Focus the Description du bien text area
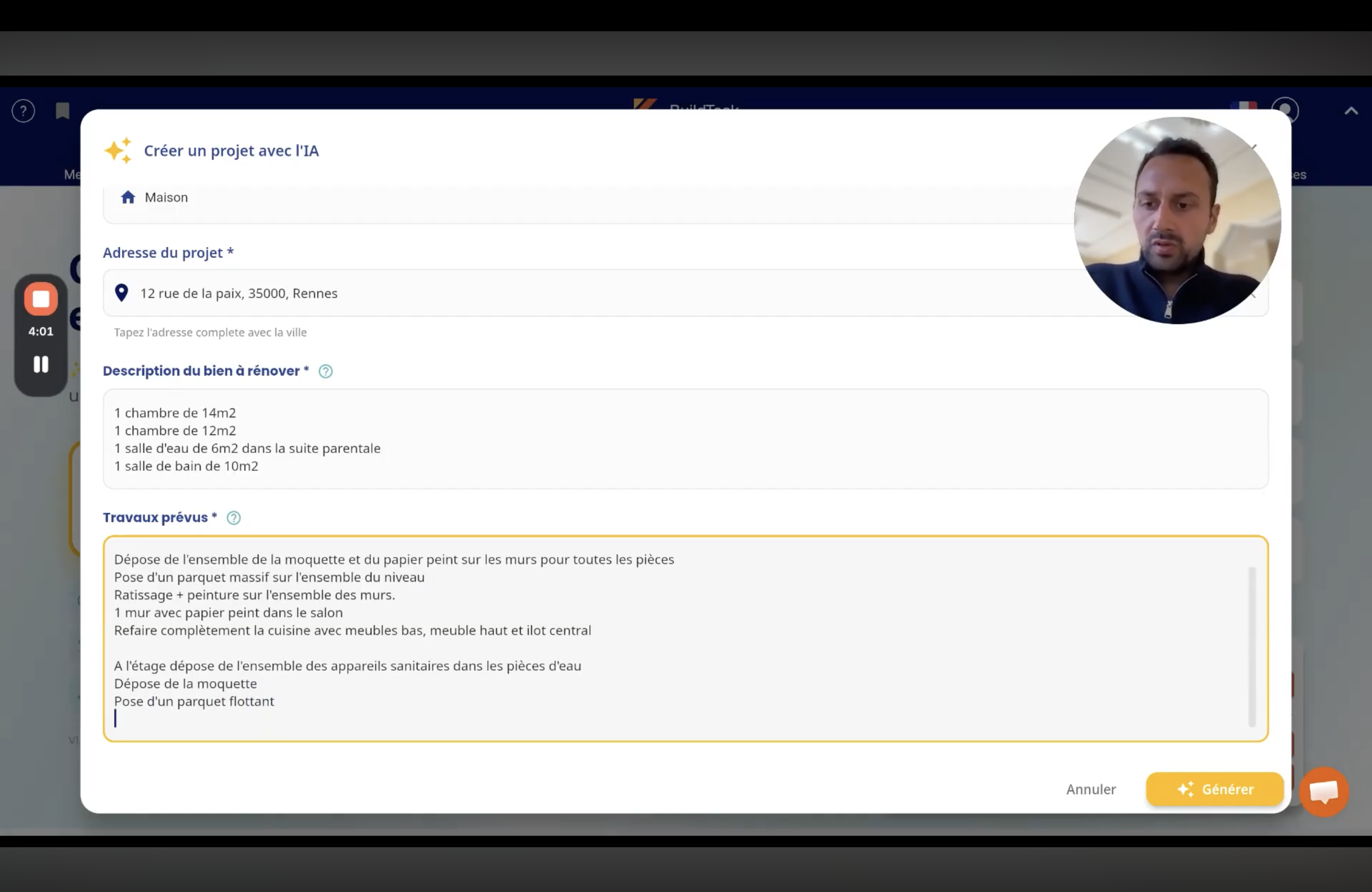Viewport: 1372px width, 892px height. [685, 439]
